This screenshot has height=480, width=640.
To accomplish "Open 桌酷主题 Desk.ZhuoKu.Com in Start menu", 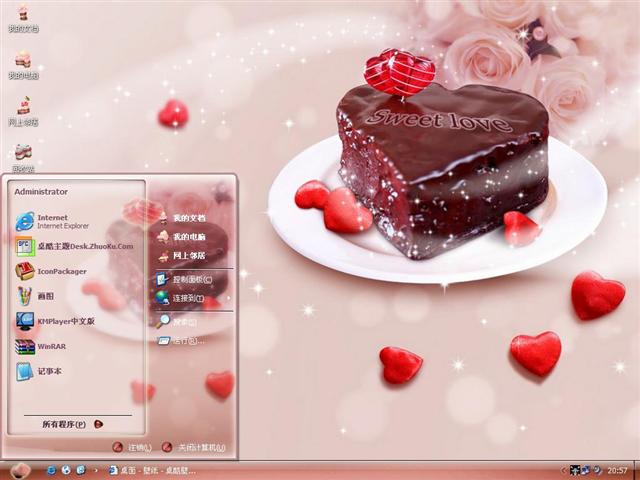I will [74, 247].
